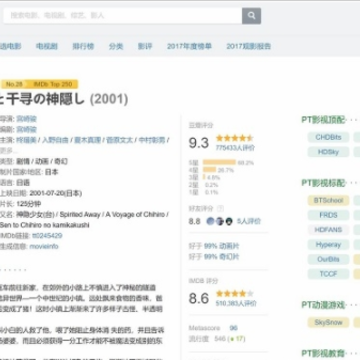Click the 8.6 IMDB score
This screenshot has height=360, width=360.
pyautogui.click(x=199, y=298)
